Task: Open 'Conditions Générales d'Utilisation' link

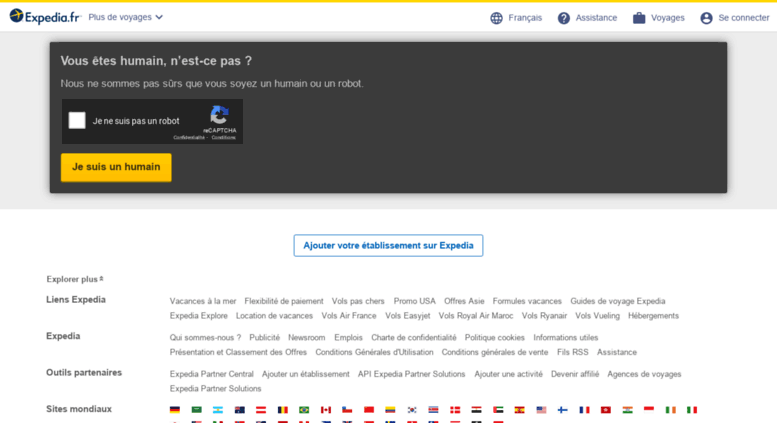Action: tap(374, 353)
